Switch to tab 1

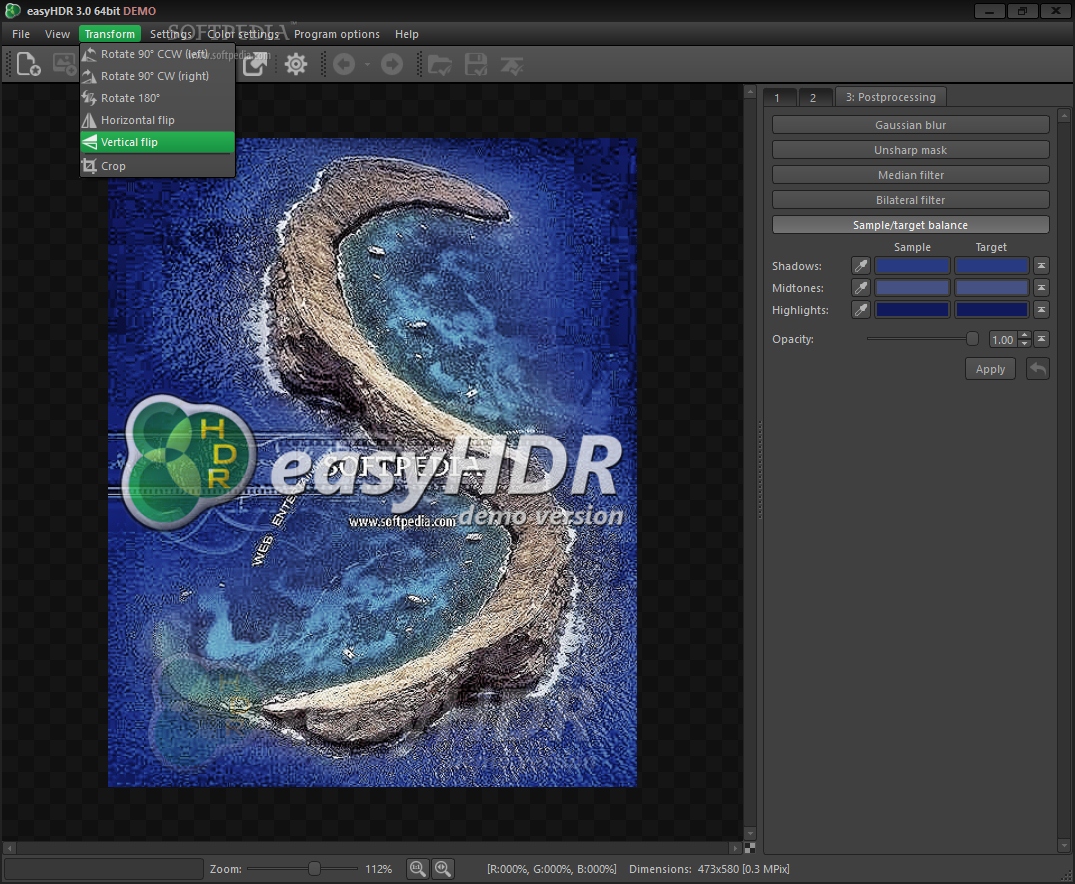click(x=780, y=97)
